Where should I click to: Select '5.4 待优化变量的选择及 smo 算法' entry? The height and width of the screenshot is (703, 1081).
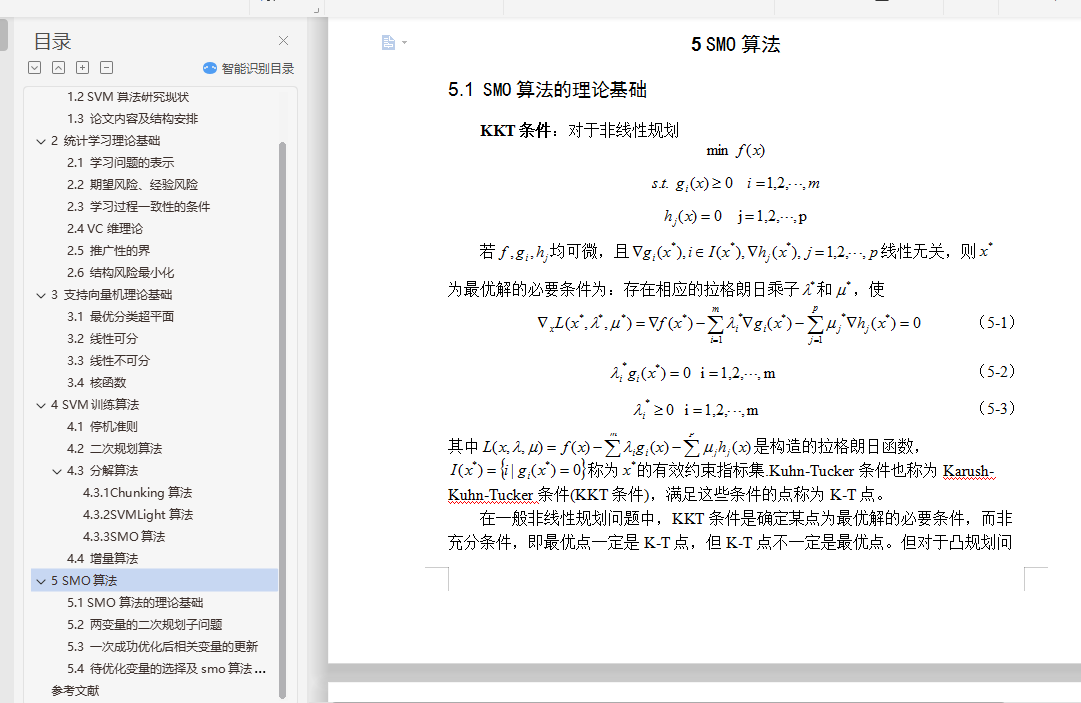tap(166, 669)
